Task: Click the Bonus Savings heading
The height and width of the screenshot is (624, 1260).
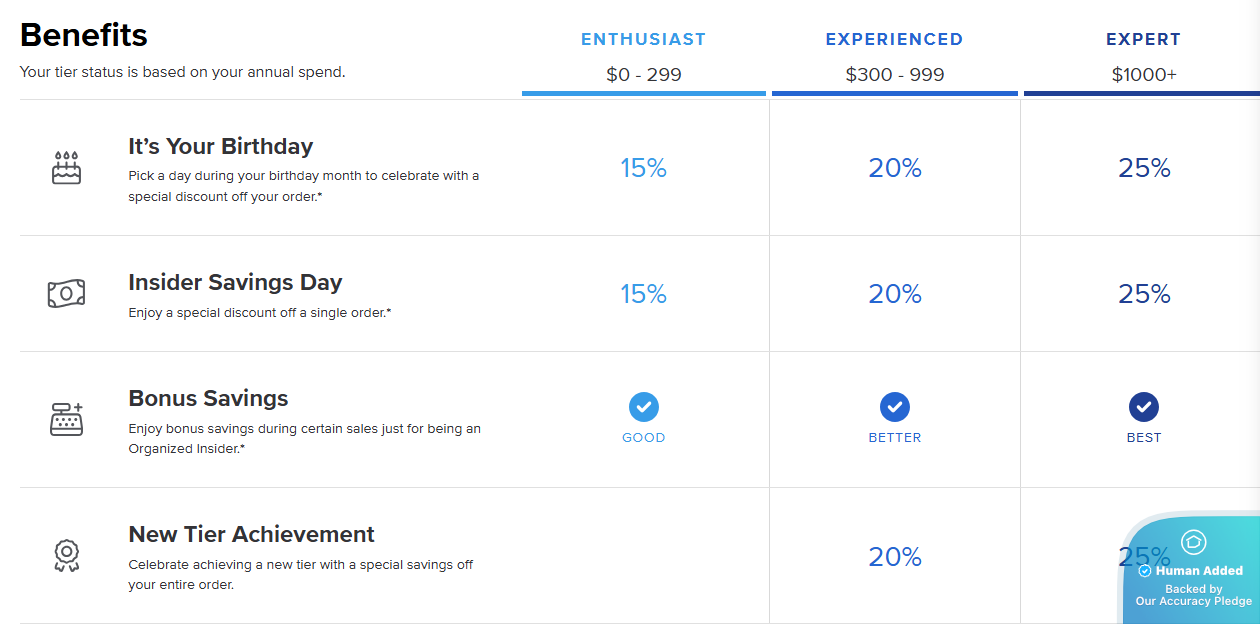Action: (x=208, y=398)
